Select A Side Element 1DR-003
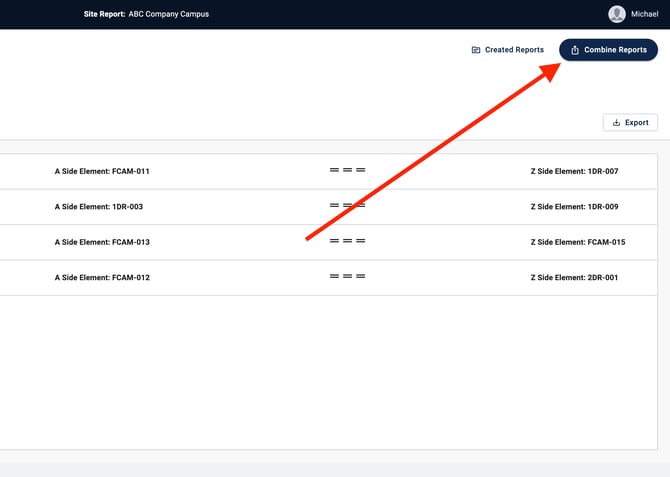Image resolution: width=670 pixels, height=477 pixels. (x=99, y=206)
